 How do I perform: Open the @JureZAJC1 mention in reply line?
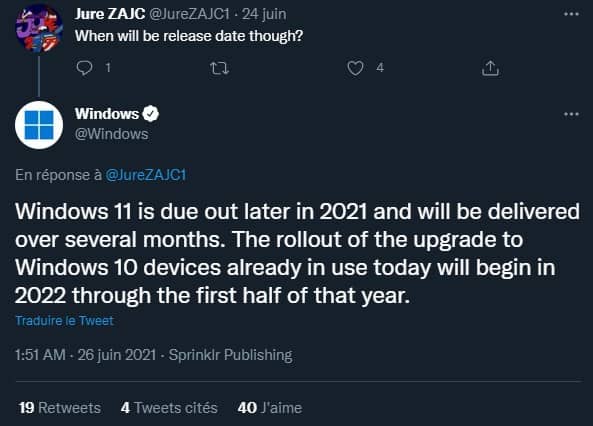(x=146, y=175)
